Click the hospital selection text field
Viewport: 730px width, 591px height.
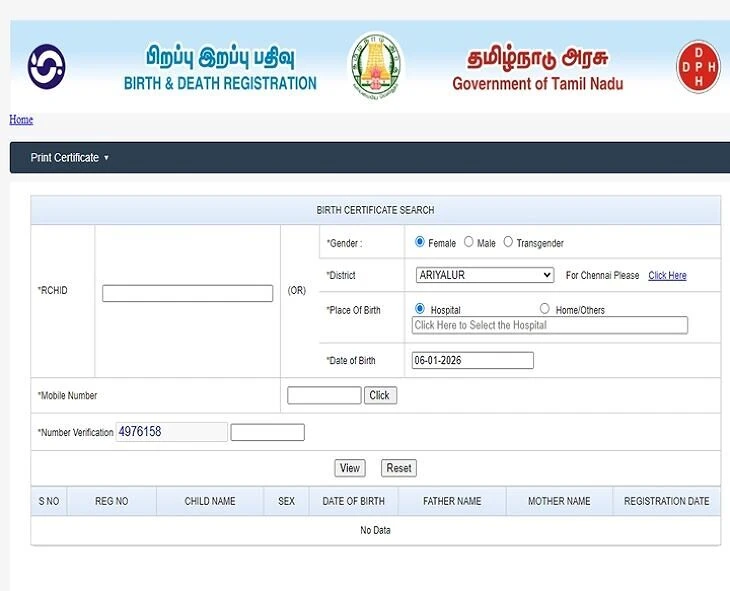click(550, 325)
